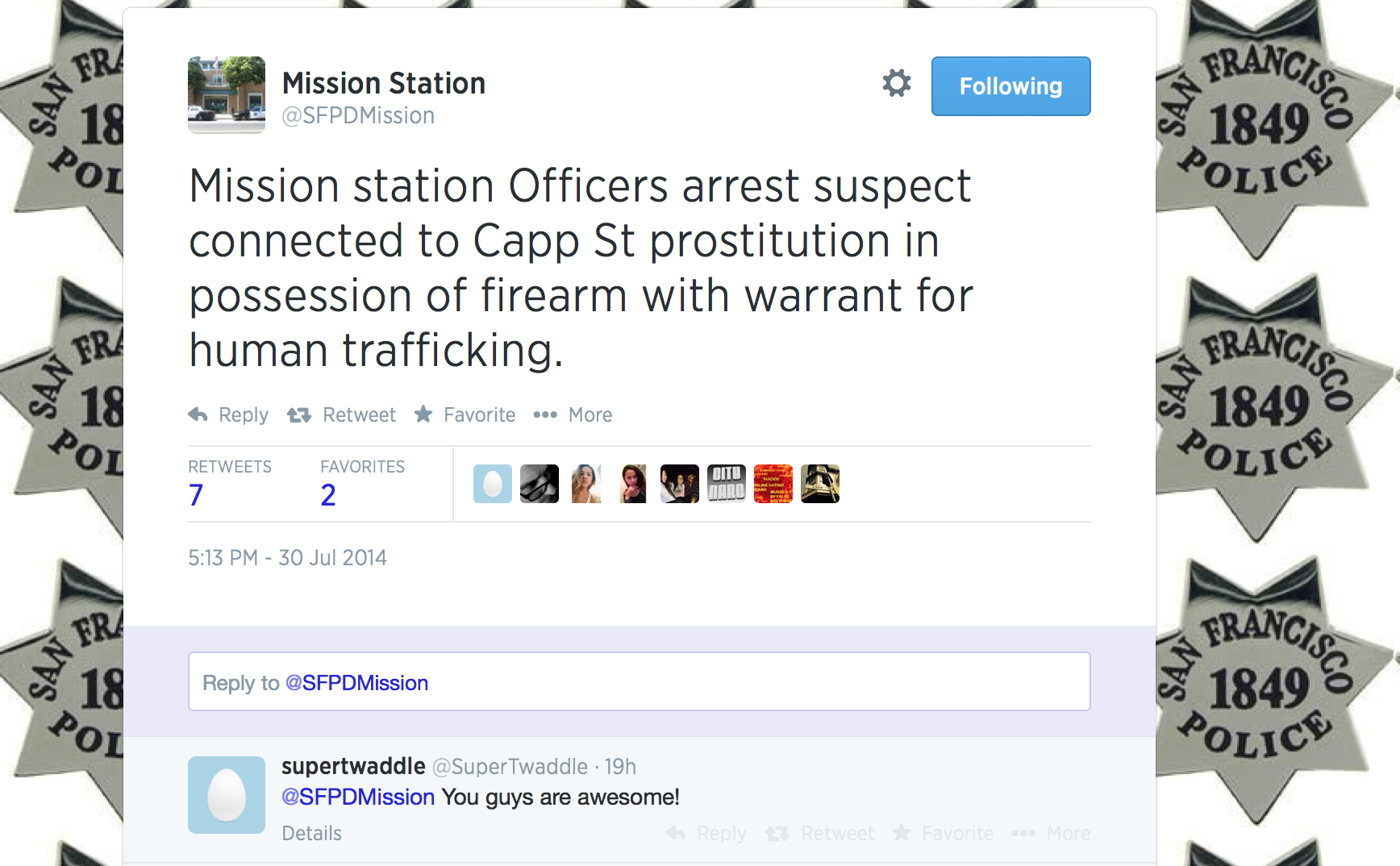Expand the More options ellipsis on main tweet
The image size is (1400, 866).
click(x=545, y=414)
